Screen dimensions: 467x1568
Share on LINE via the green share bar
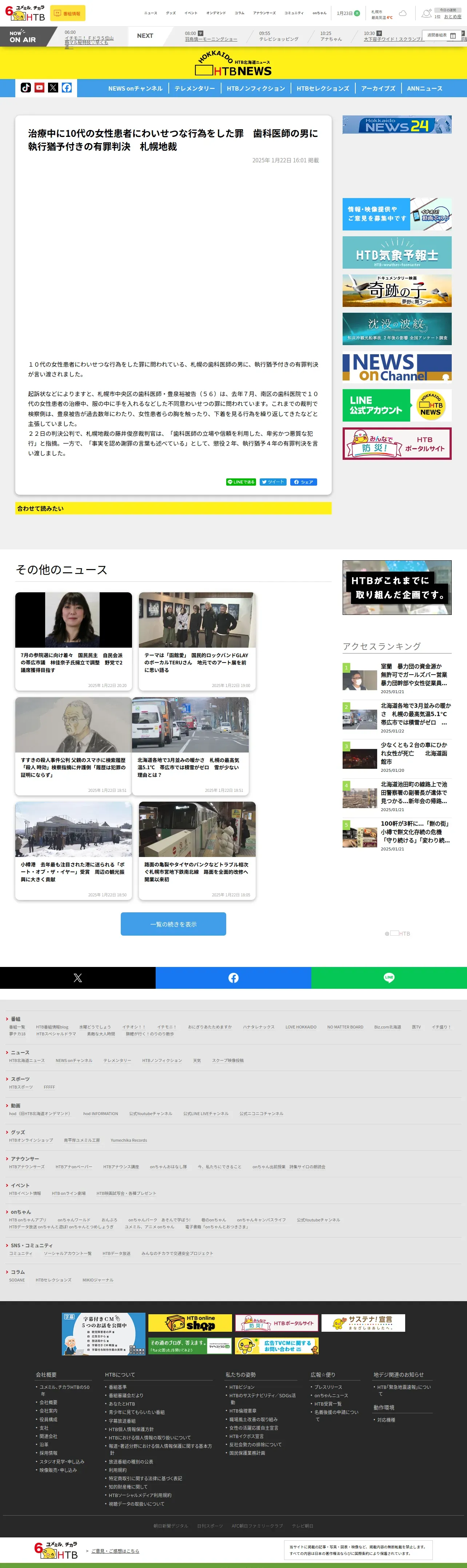(x=389, y=977)
